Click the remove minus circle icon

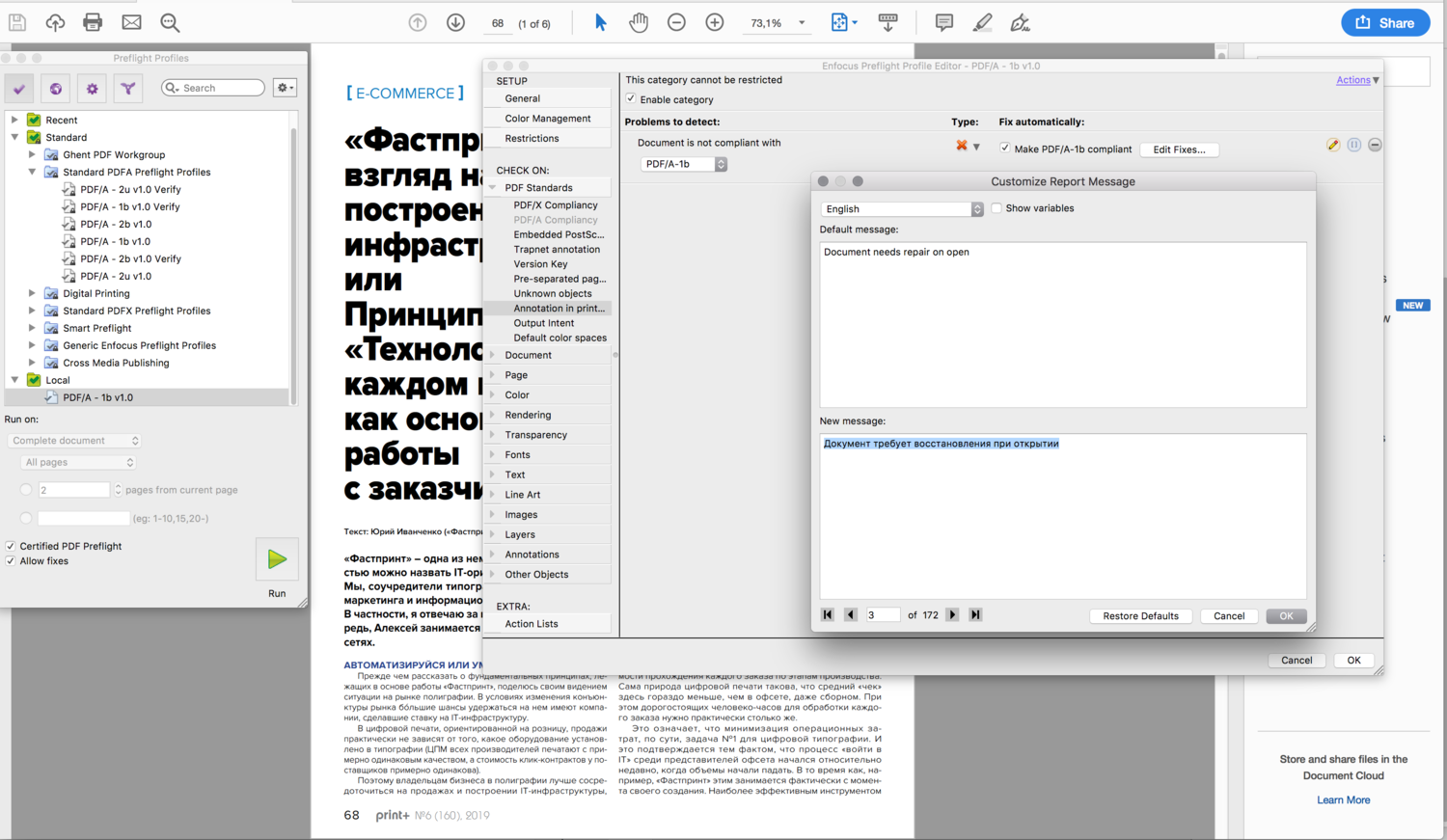coord(1375,145)
